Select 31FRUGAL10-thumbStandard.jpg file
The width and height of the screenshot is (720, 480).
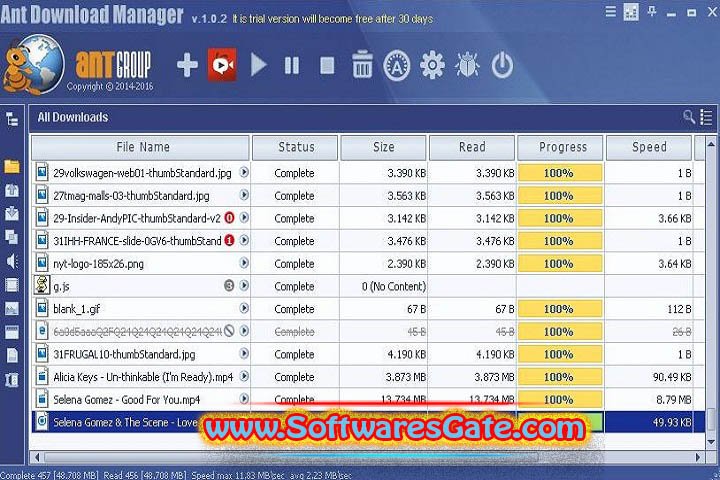[124, 355]
